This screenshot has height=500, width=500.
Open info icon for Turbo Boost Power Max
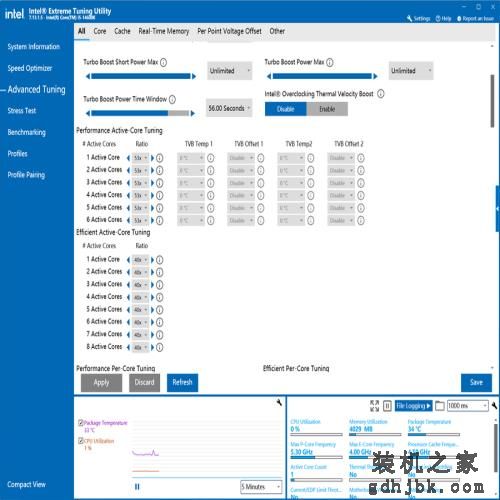coord(329,62)
